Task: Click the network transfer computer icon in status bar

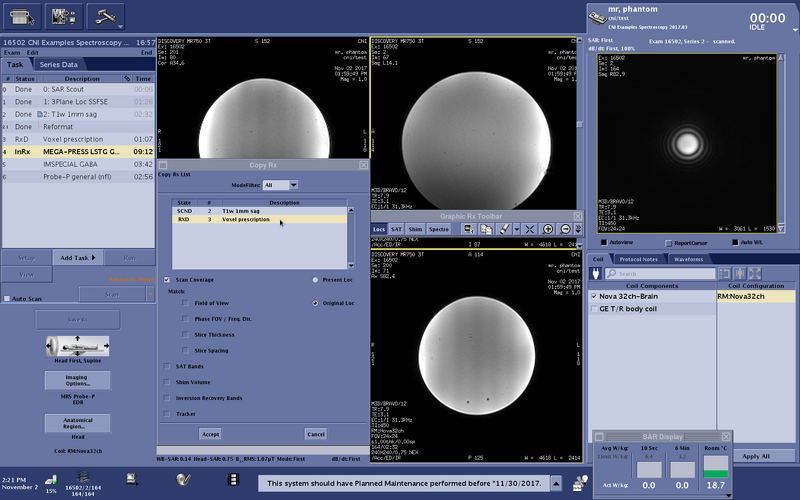Action: (132, 479)
